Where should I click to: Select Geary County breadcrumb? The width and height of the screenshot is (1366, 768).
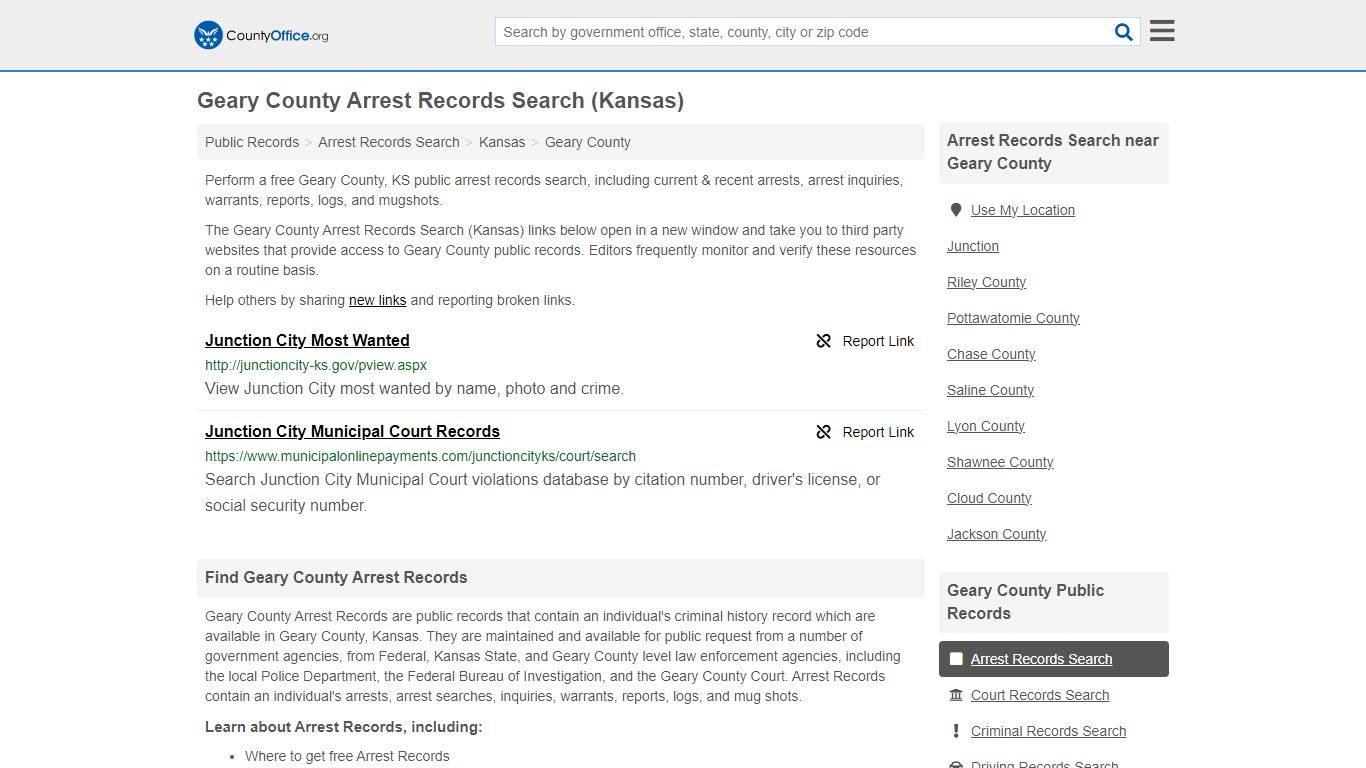[588, 142]
